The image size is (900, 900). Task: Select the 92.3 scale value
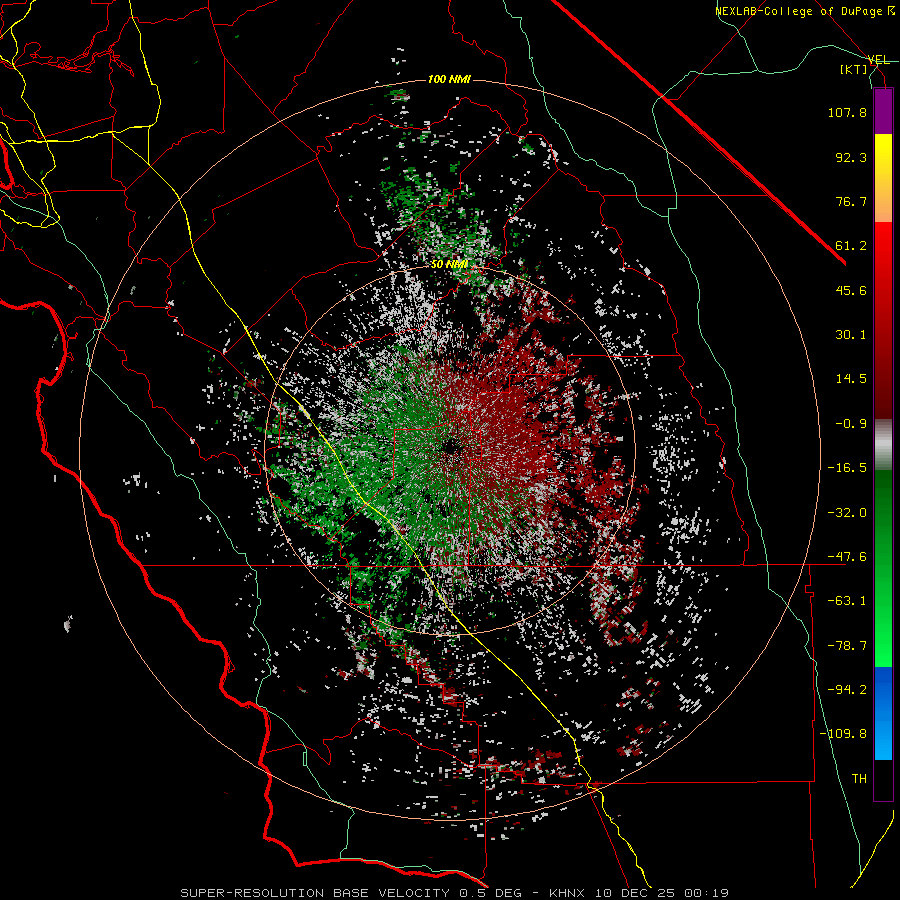point(851,157)
